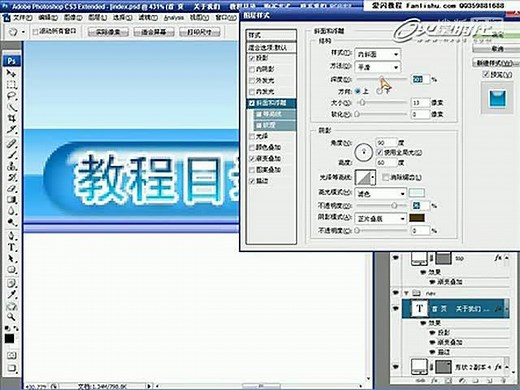Toggle the 投影 (Drop Shadow) checkbox

point(252,58)
